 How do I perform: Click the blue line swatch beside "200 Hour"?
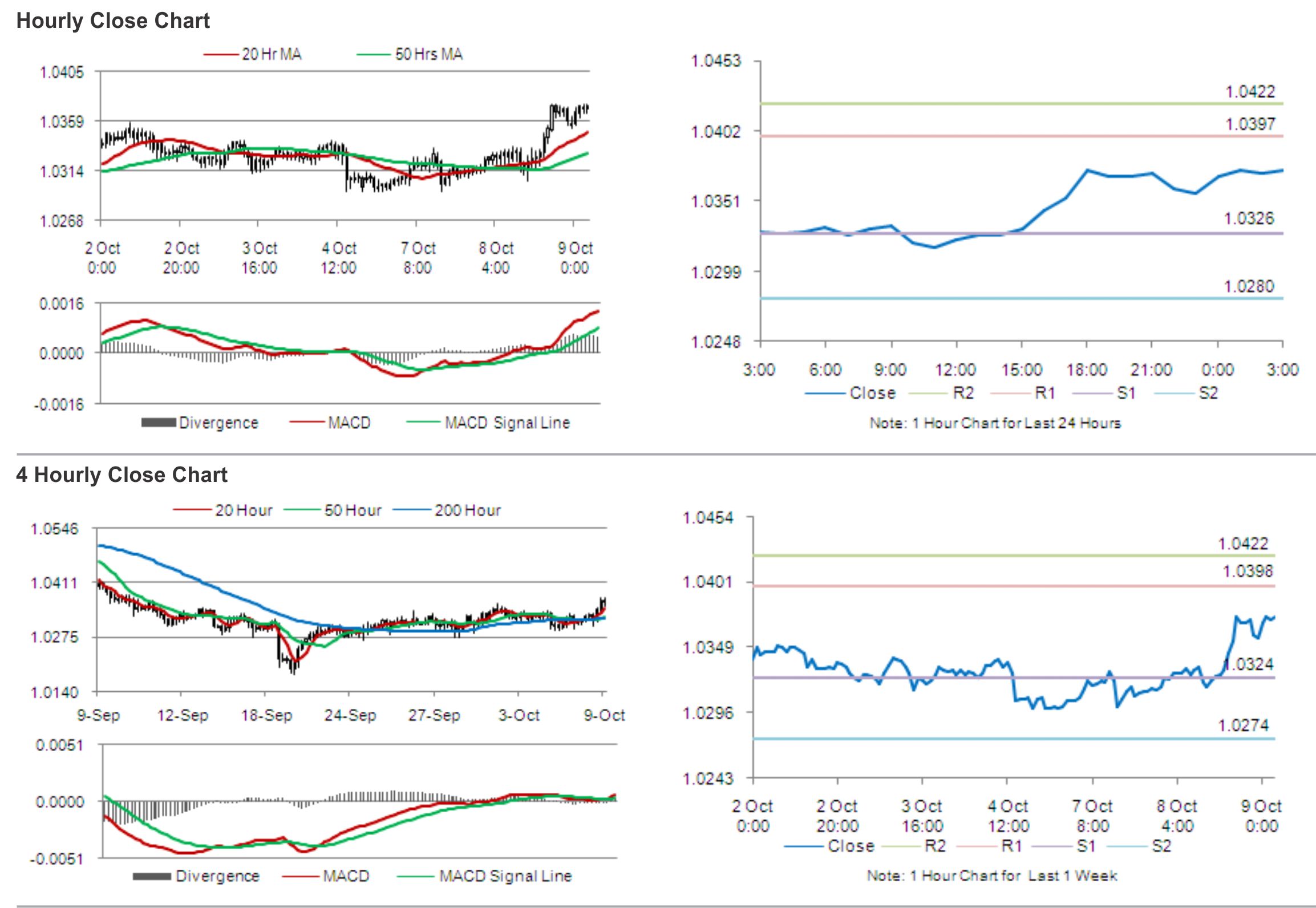pyautogui.click(x=412, y=510)
